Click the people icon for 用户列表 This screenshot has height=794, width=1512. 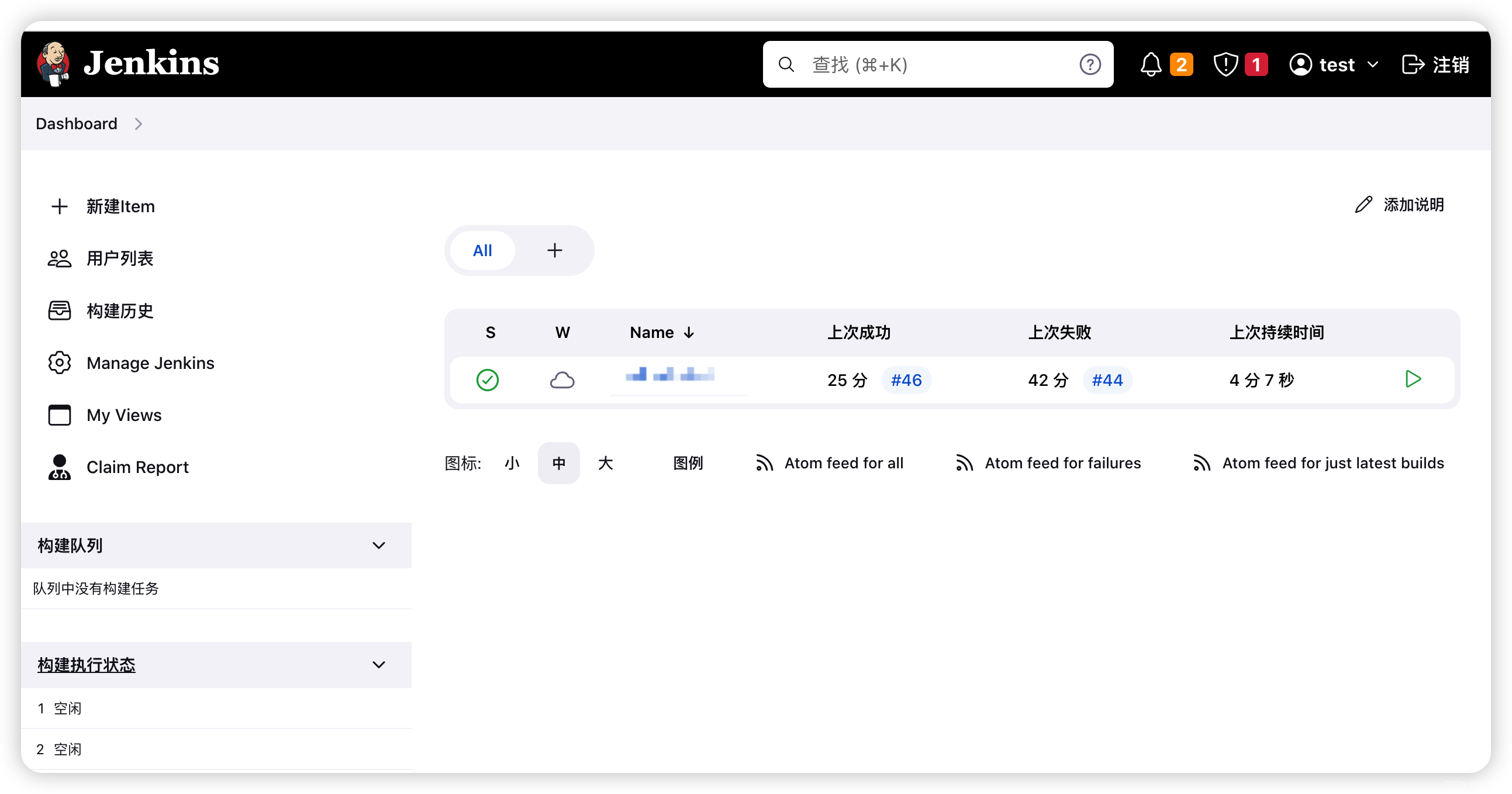[x=59, y=259]
